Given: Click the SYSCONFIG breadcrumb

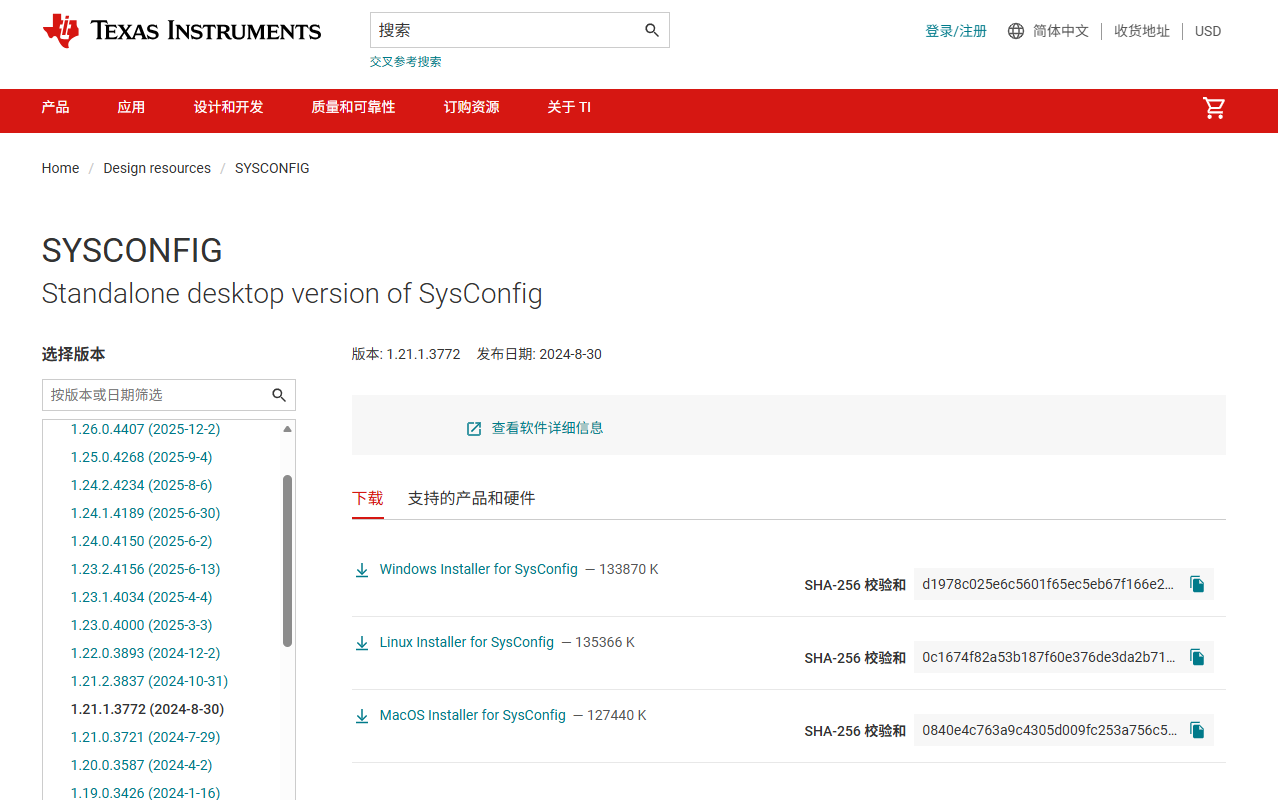Looking at the screenshot, I should 272,168.
